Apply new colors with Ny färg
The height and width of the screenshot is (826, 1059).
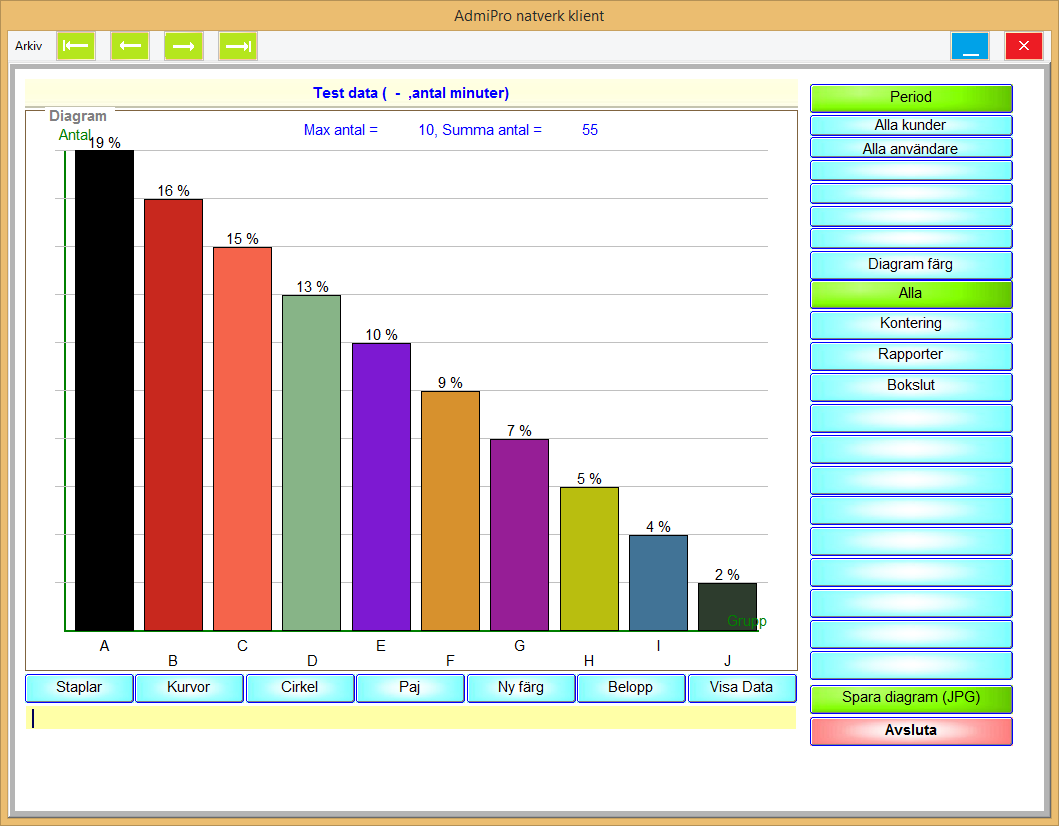tap(521, 688)
